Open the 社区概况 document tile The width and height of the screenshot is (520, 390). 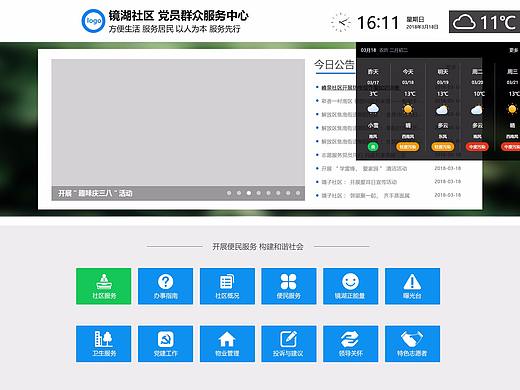[227, 286]
